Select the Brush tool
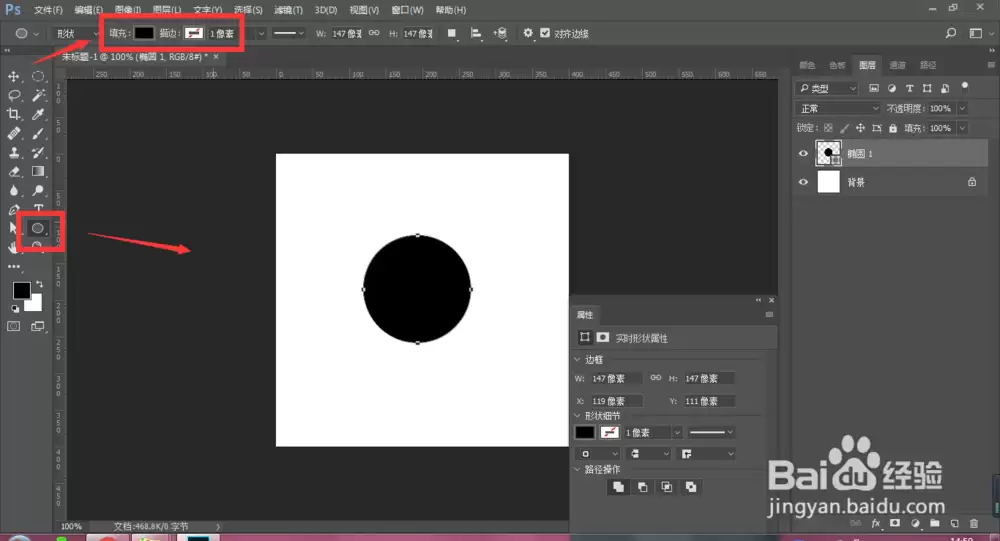Viewport: 1000px width, 541px height. [x=38, y=134]
